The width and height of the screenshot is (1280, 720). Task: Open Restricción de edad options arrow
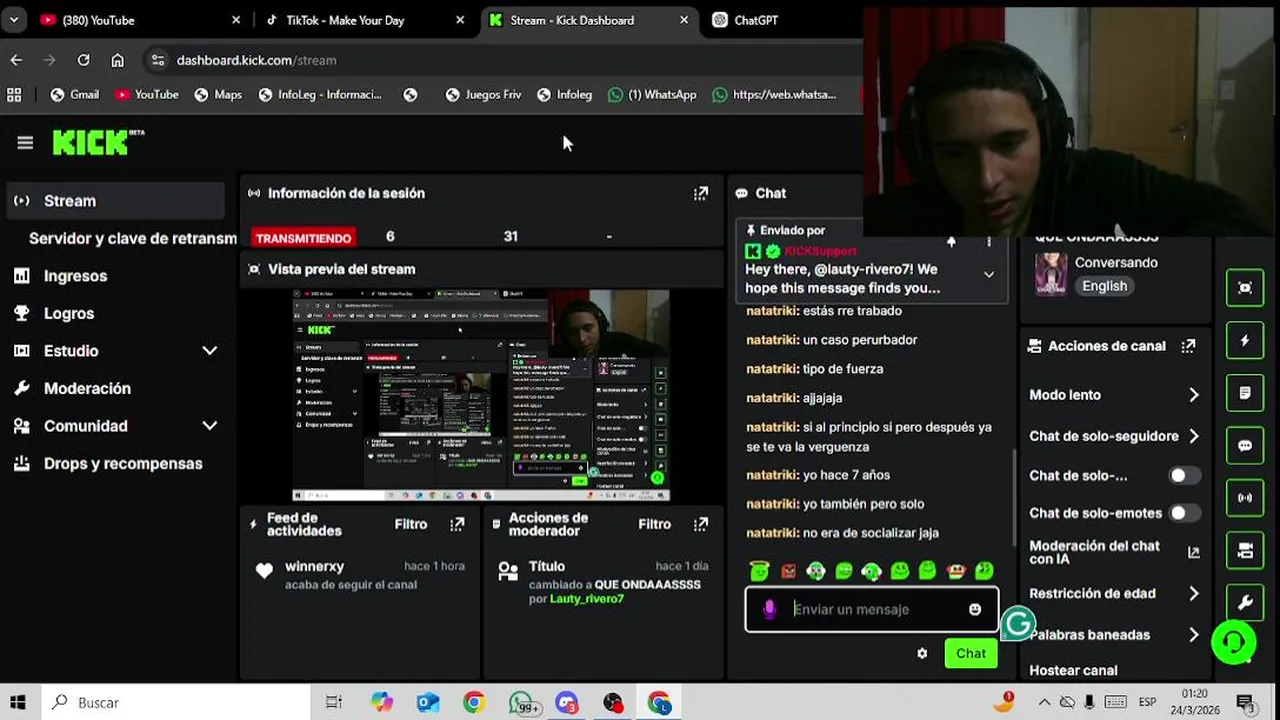[x=1193, y=594]
